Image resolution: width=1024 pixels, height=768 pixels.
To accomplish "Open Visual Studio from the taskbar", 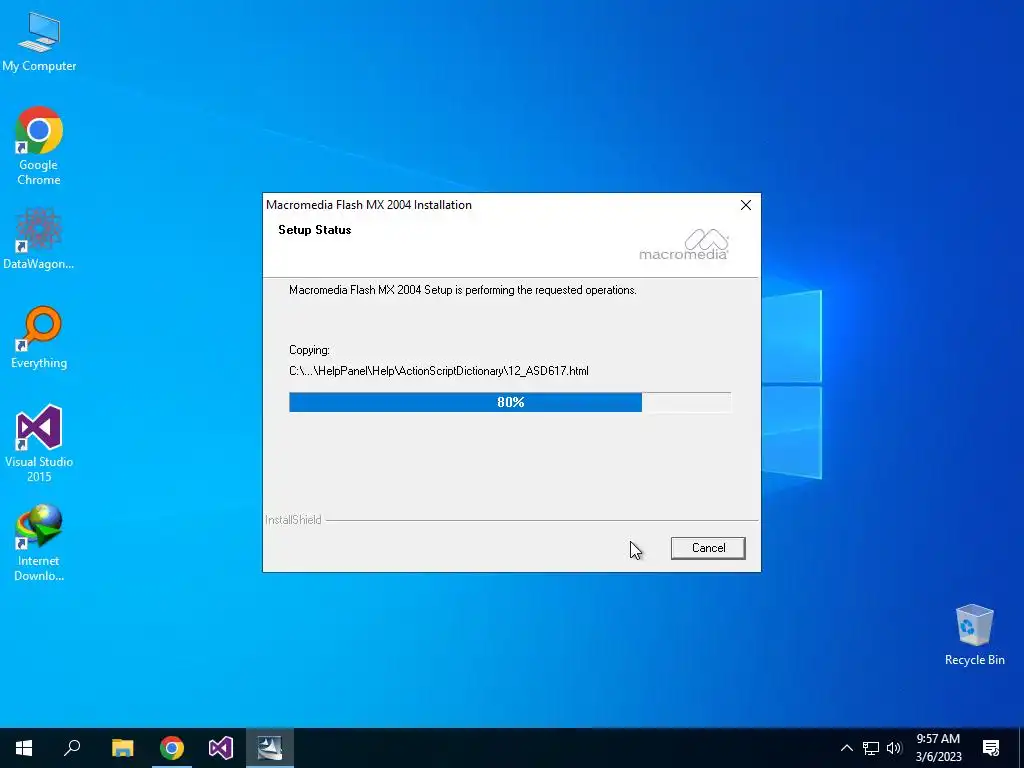I will (221, 748).
